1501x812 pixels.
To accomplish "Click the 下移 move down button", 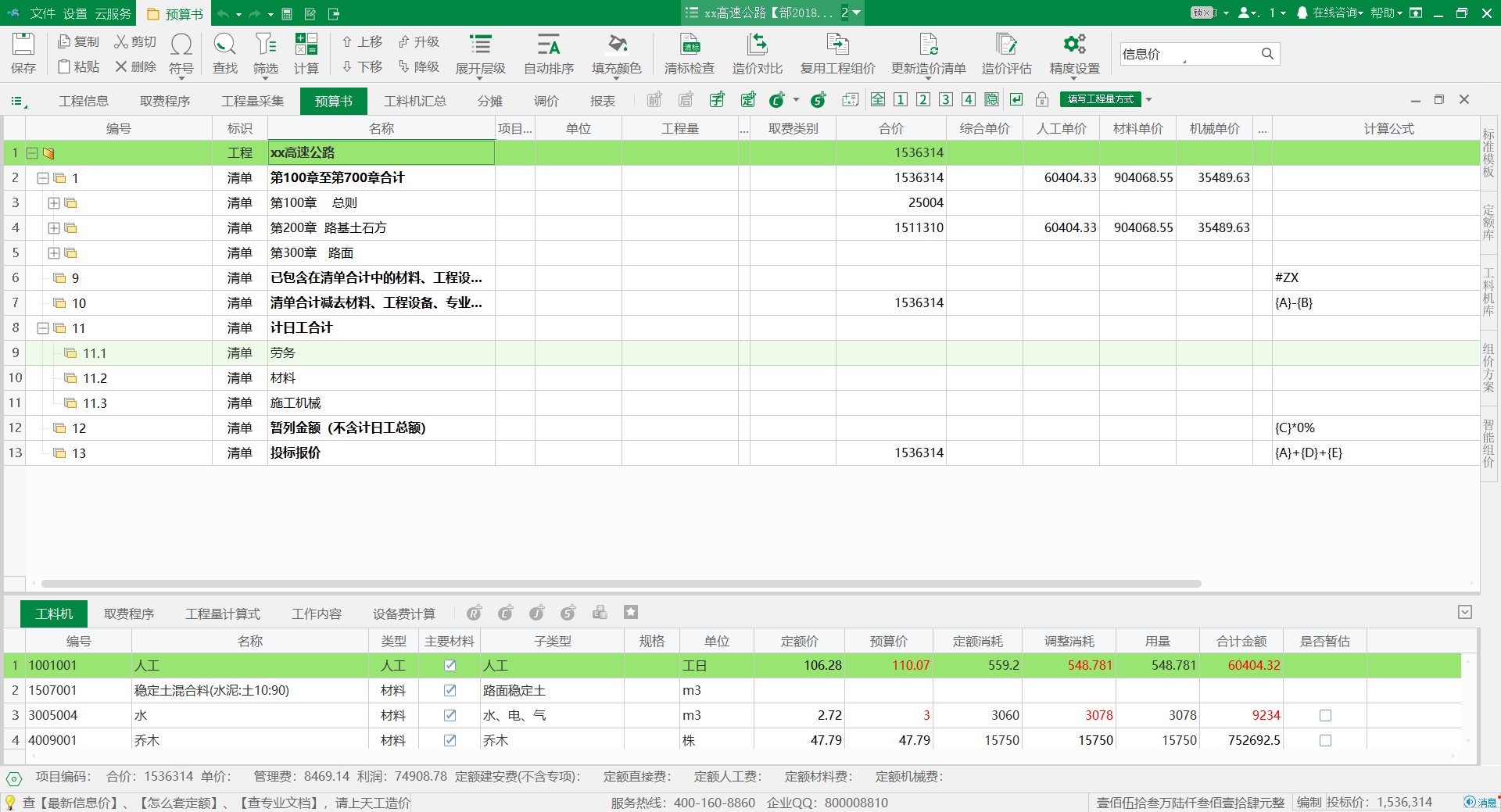I will pyautogui.click(x=363, y=66).
